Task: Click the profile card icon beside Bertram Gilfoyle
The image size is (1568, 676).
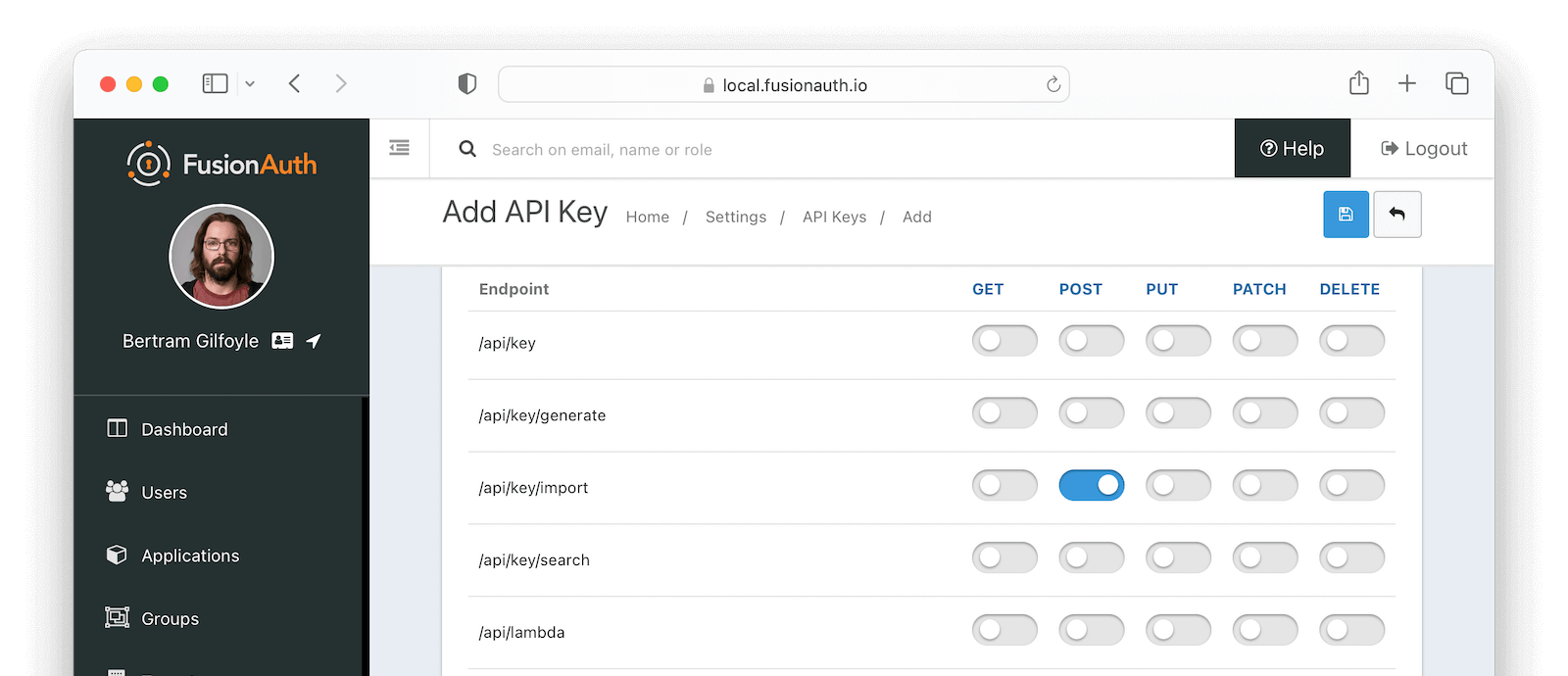Action: pyautogui.click(x=282, y=341)
